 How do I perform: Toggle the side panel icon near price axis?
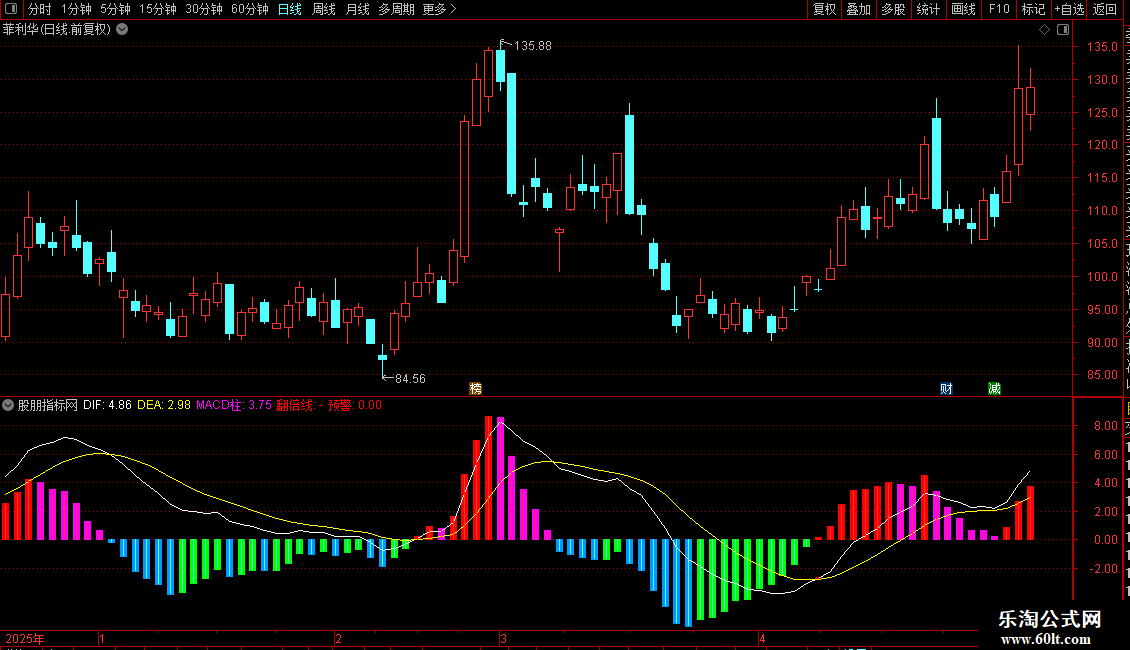[x=1063, y=30]
